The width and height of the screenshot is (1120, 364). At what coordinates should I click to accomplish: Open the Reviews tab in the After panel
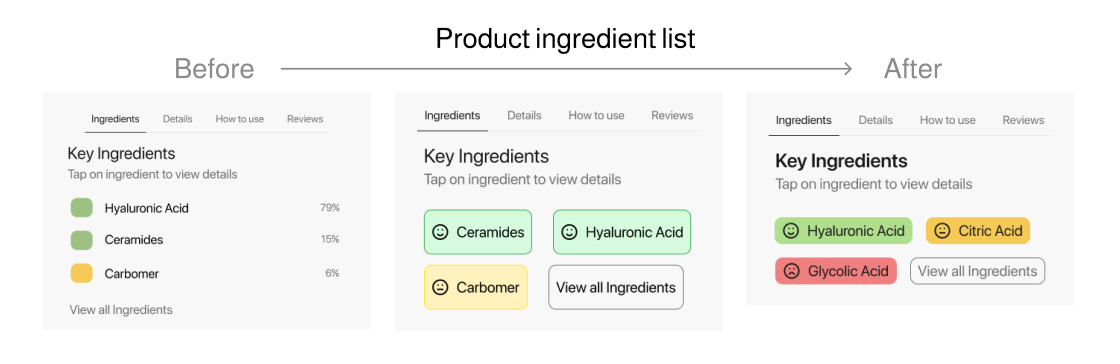click(1023, 120)
